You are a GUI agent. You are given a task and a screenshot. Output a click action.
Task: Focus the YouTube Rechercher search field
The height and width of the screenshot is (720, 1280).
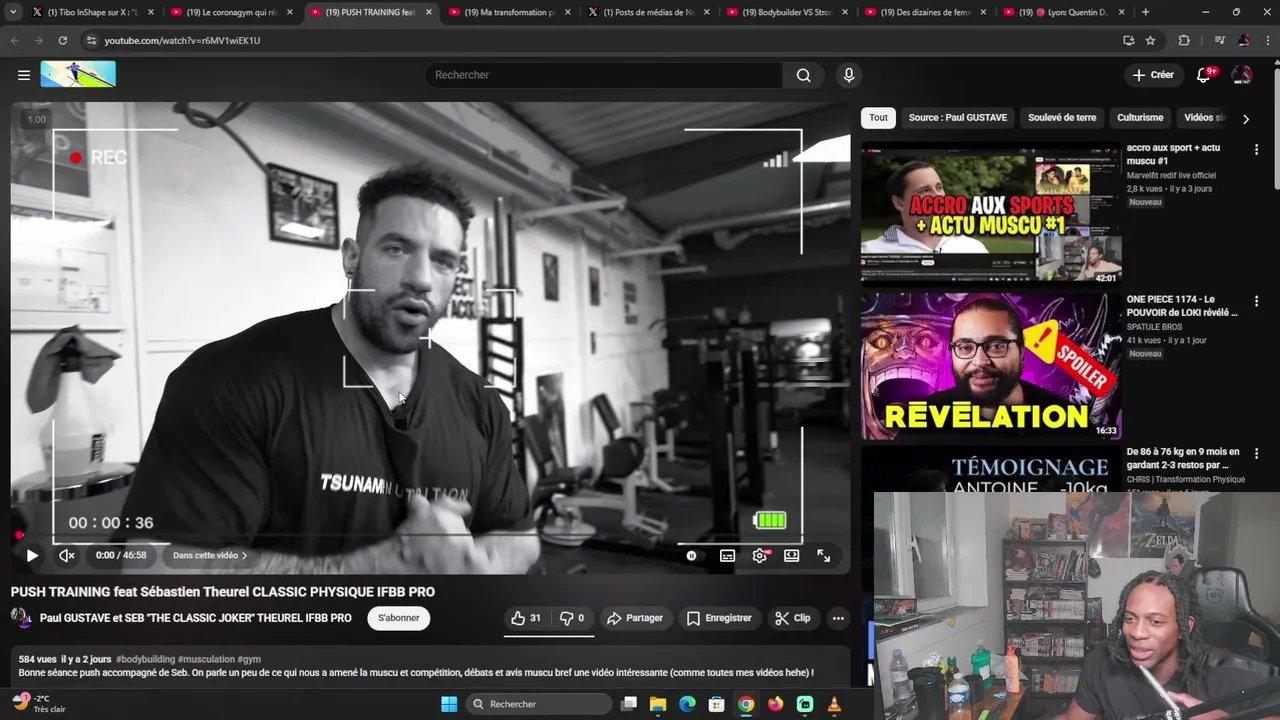(605, 75)
